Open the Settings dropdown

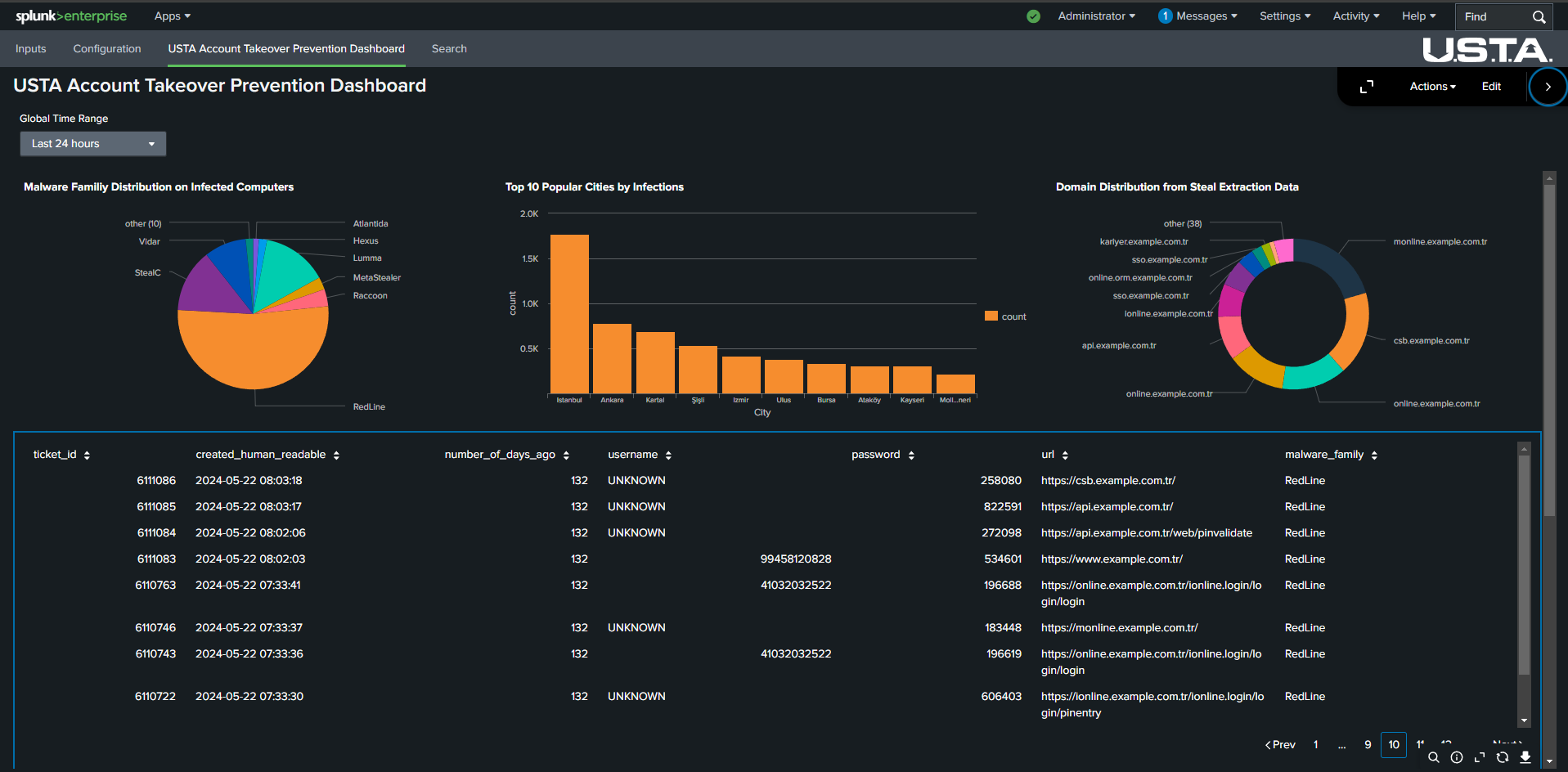1285,16
